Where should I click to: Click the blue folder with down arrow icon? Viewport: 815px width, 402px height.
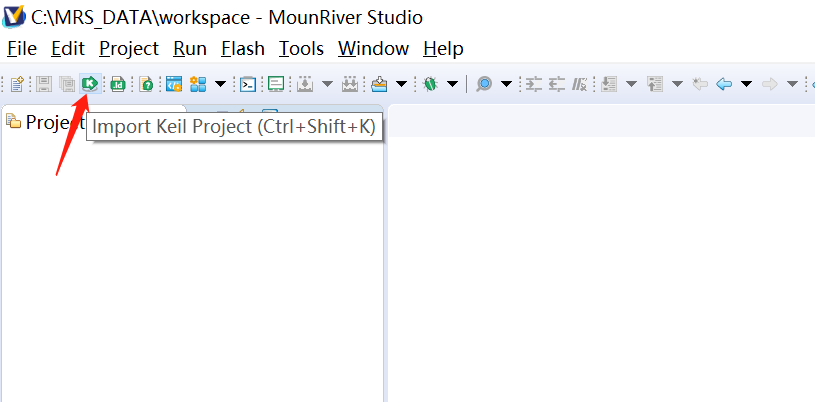(x=380, y=84)
